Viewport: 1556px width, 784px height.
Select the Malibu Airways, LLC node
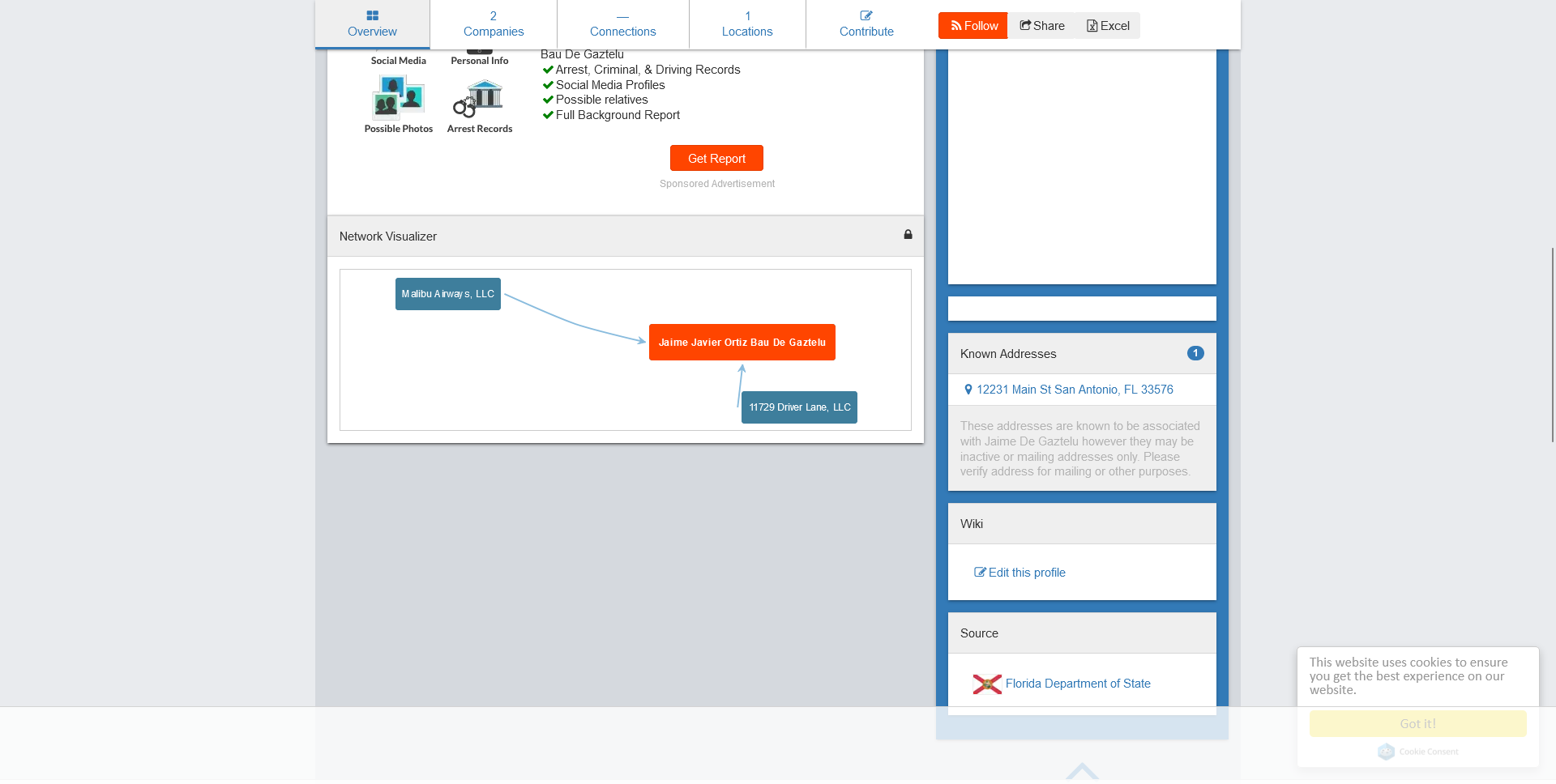448,294
